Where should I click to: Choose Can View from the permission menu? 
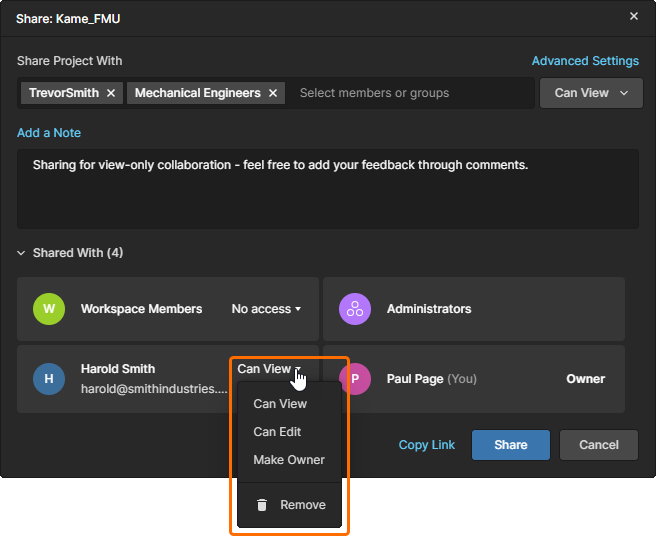(x=280, y=404)
